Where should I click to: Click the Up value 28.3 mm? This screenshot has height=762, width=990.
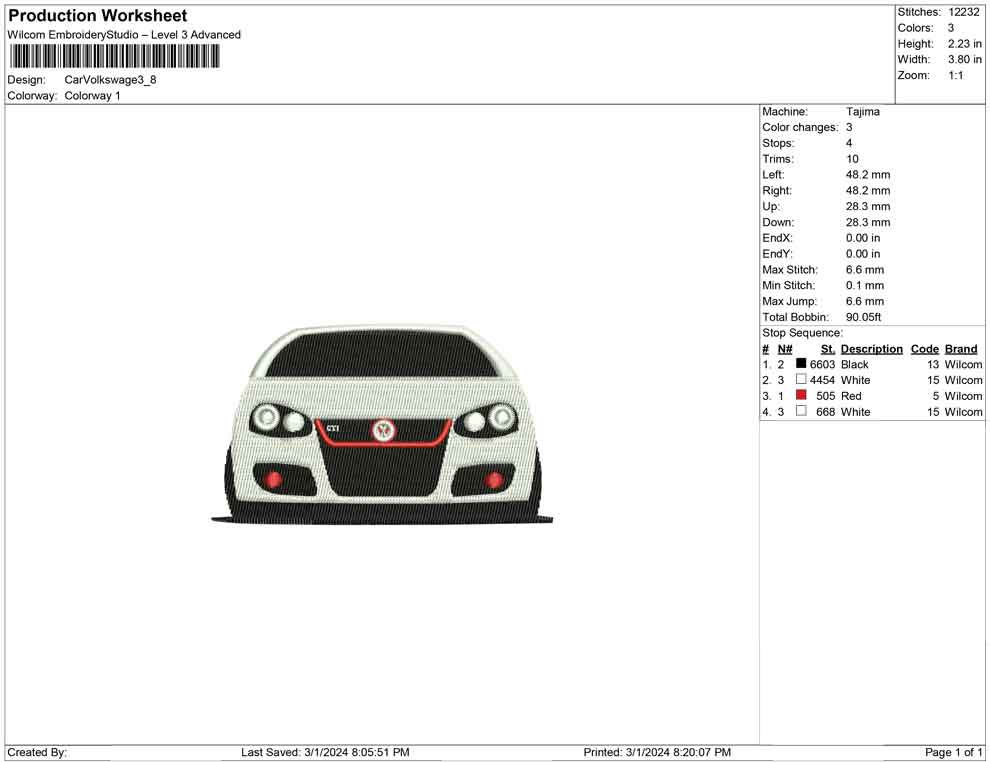[x=868, y=206]
